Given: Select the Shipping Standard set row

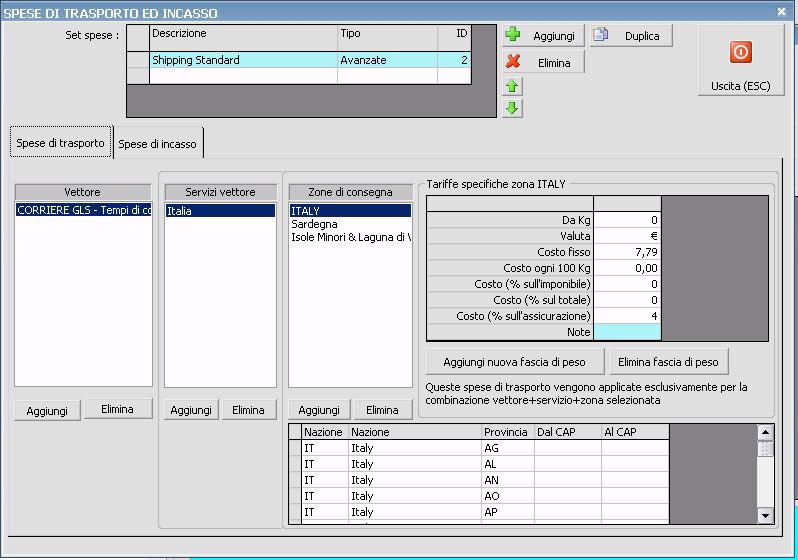Looking at the screenshot, I should click(x=299, y=60).
